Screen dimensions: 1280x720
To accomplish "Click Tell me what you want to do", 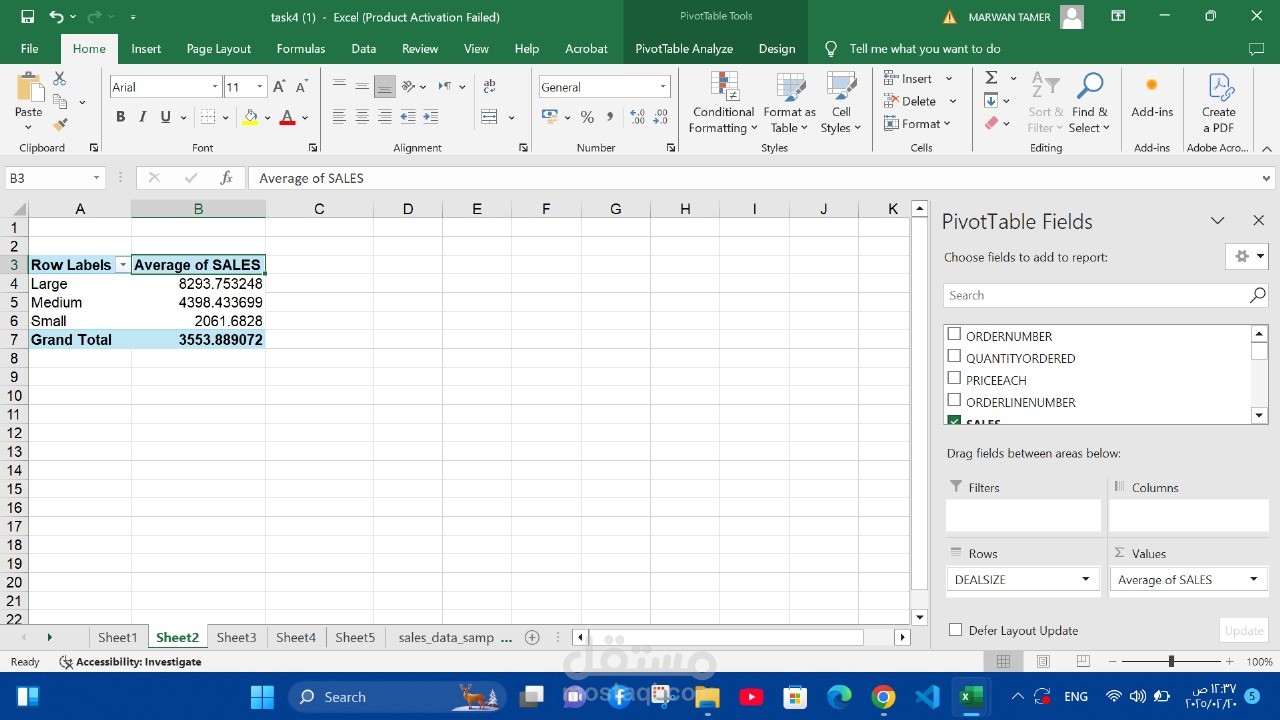I will (x=924, y=48).
